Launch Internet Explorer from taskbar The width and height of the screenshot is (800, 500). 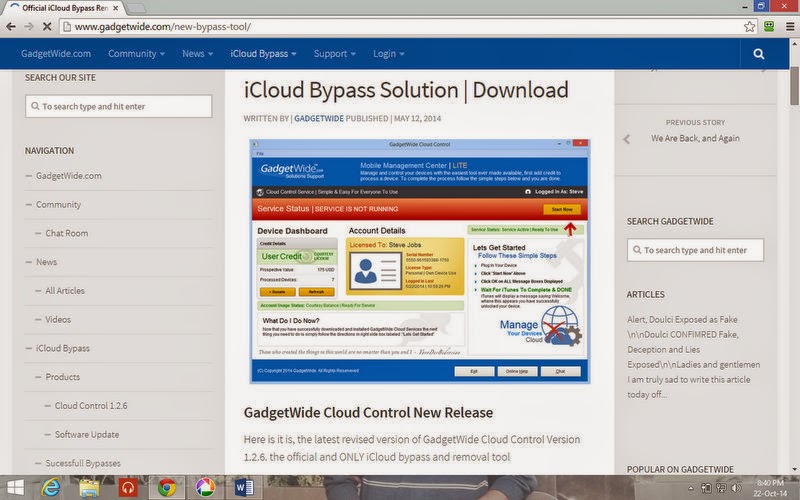(51, 488)
